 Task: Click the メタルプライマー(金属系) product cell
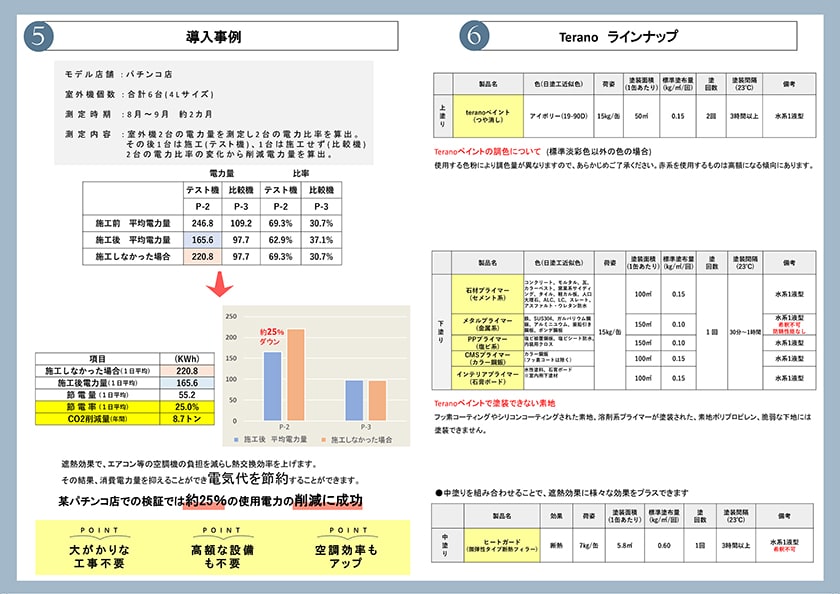[488, 324]
